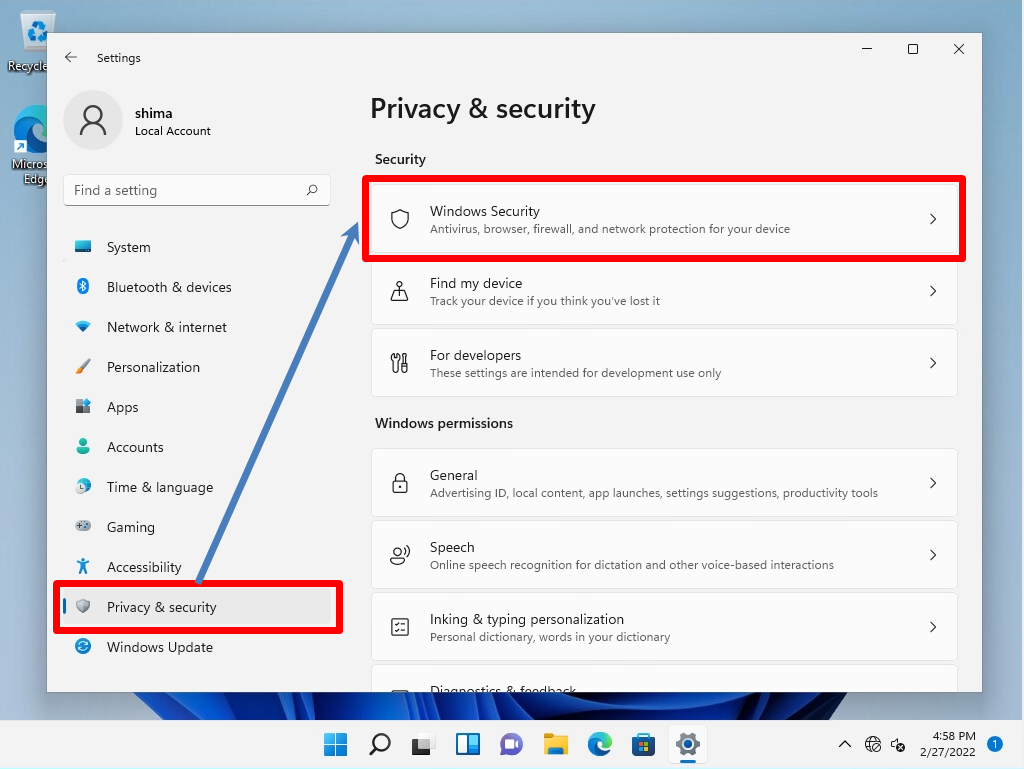The height and width of the screenshot is (769, 1024).
Task: Open the notification badge in taskbar
Action: click(x=995, y=744)
